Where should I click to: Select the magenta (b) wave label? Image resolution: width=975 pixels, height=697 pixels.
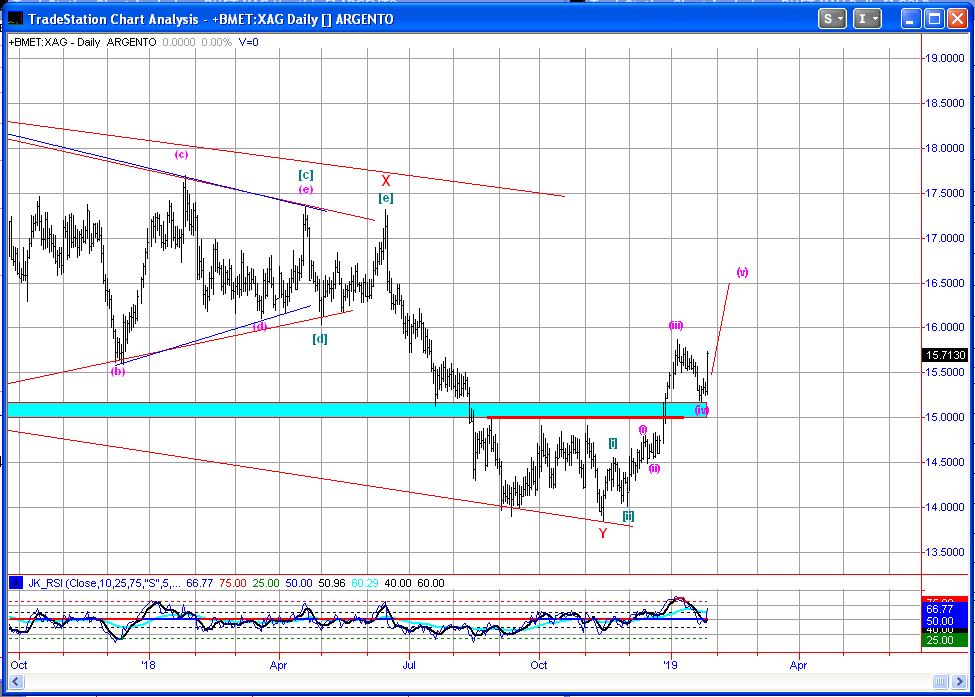[118, 371]
